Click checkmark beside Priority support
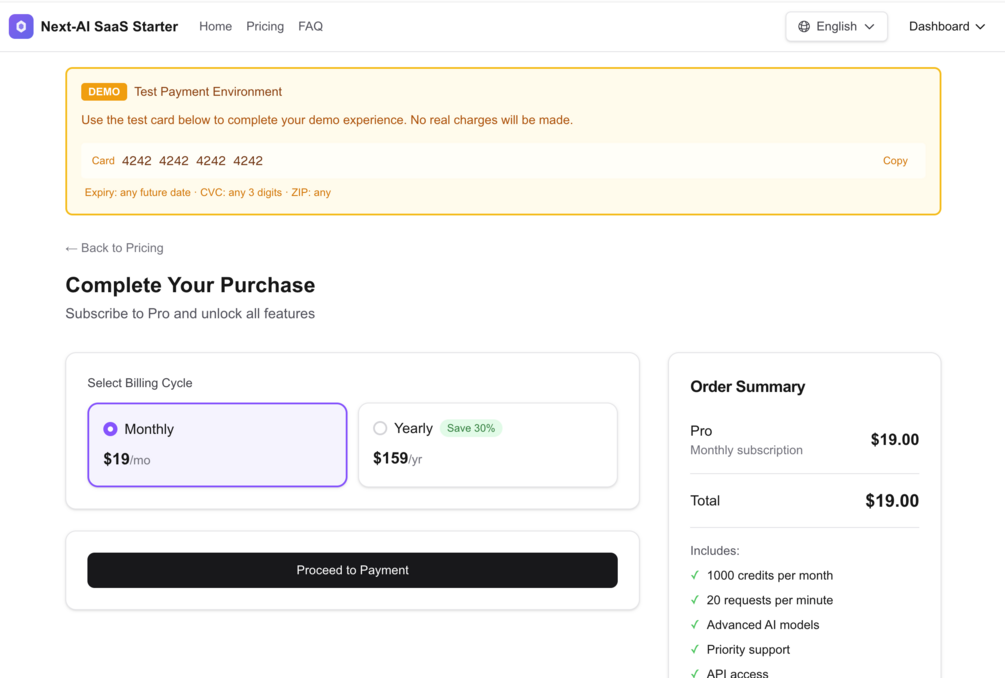 (x=695, y=649)
